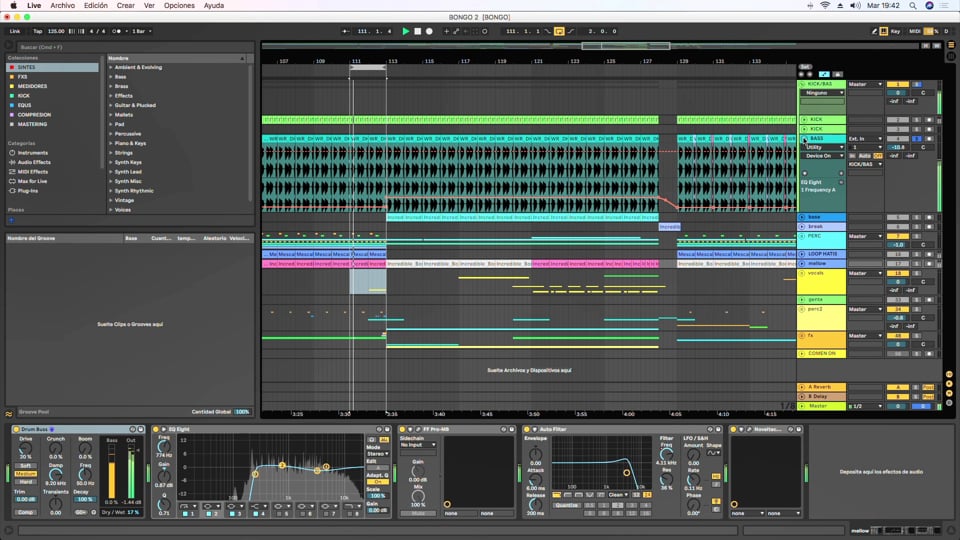Open the Opciones menu
Viewport: 960px width, 540px height.
tap(179, 6)
